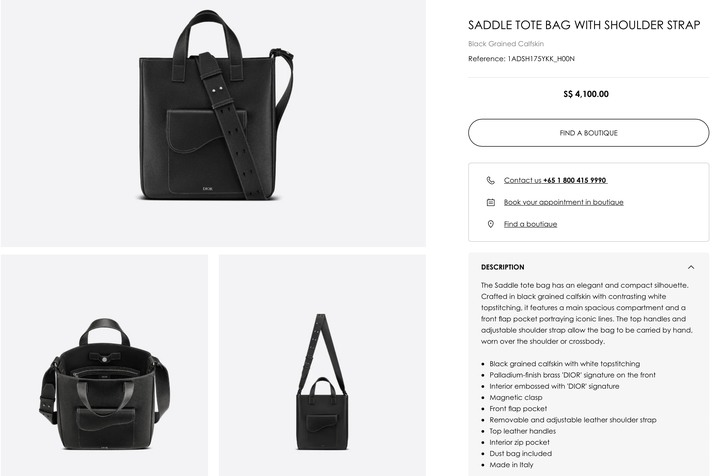Open the bag image with raised shoulder strap
The height and width of the screenshot is (476, 720).
click(x=322, y=365)
